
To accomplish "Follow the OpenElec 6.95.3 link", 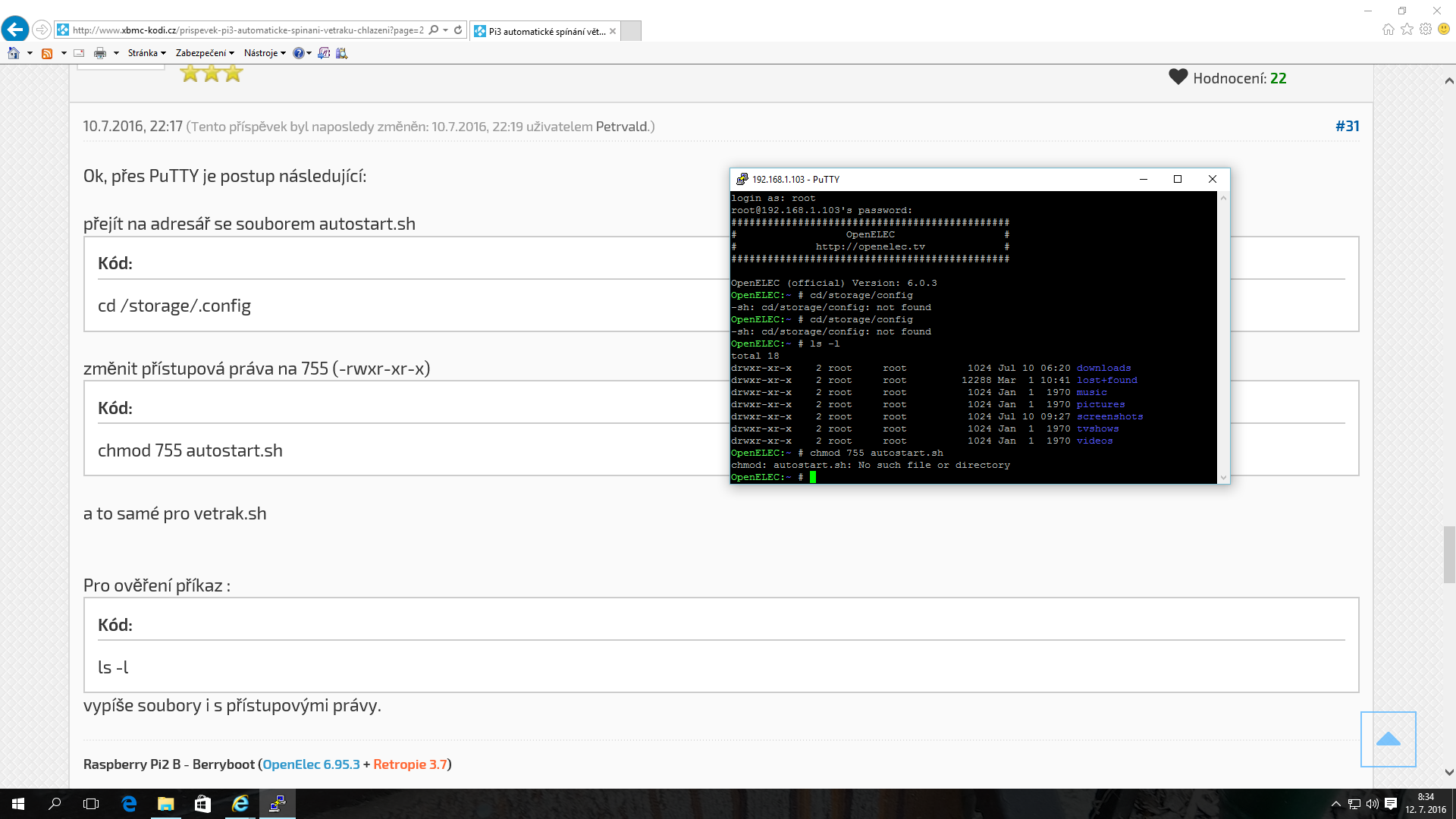I will click(311, 764).
